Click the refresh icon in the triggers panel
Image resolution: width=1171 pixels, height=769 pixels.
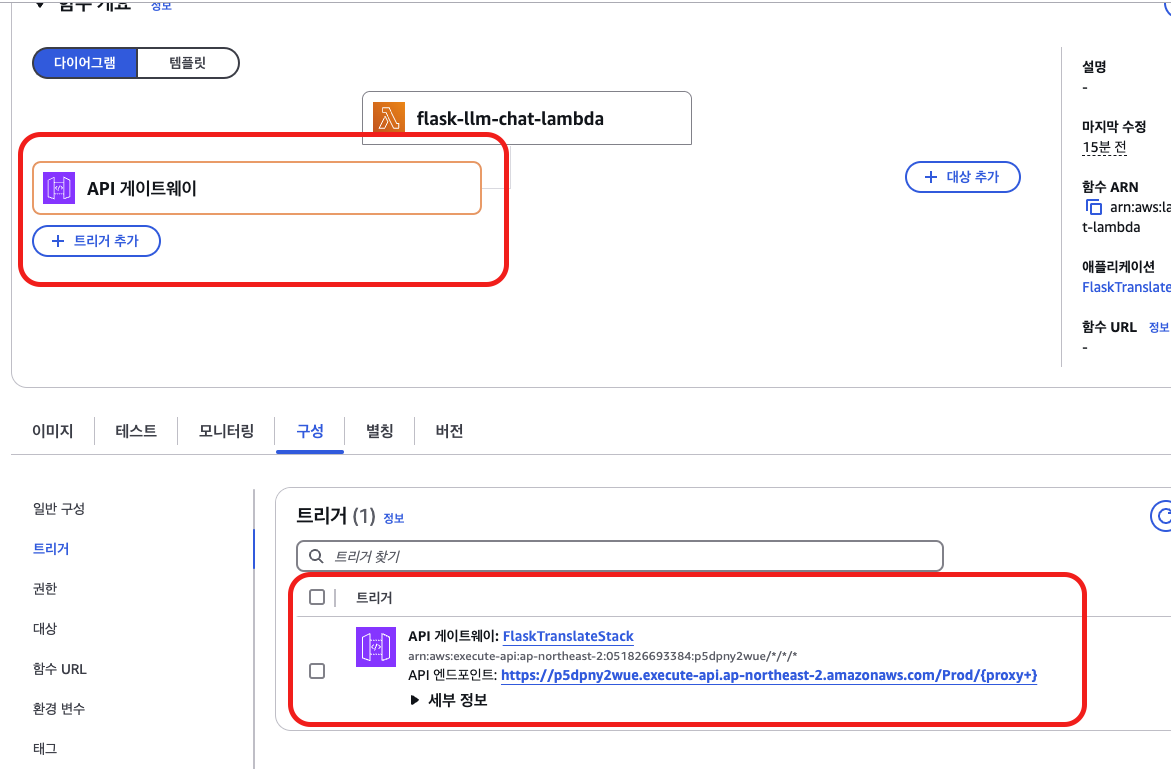1161,516
